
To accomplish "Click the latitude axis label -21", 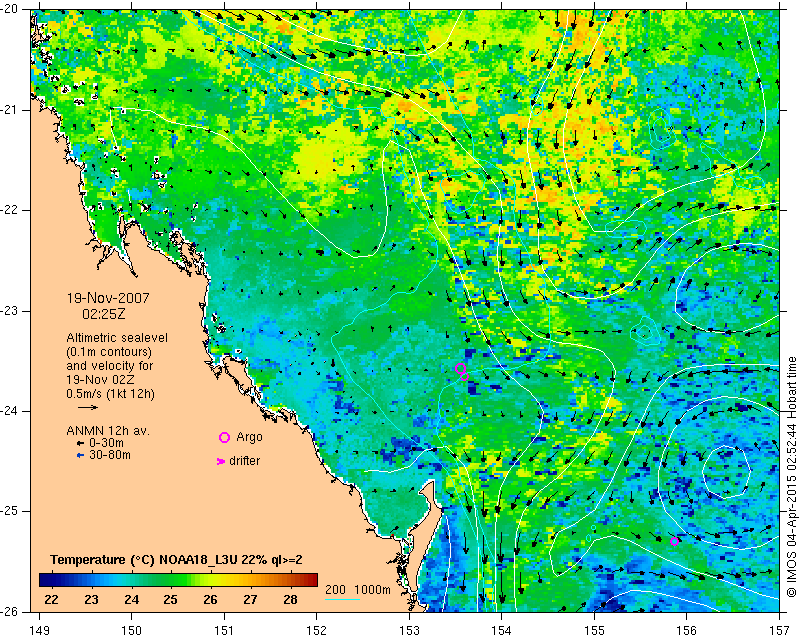I will (x=10, y=110).
